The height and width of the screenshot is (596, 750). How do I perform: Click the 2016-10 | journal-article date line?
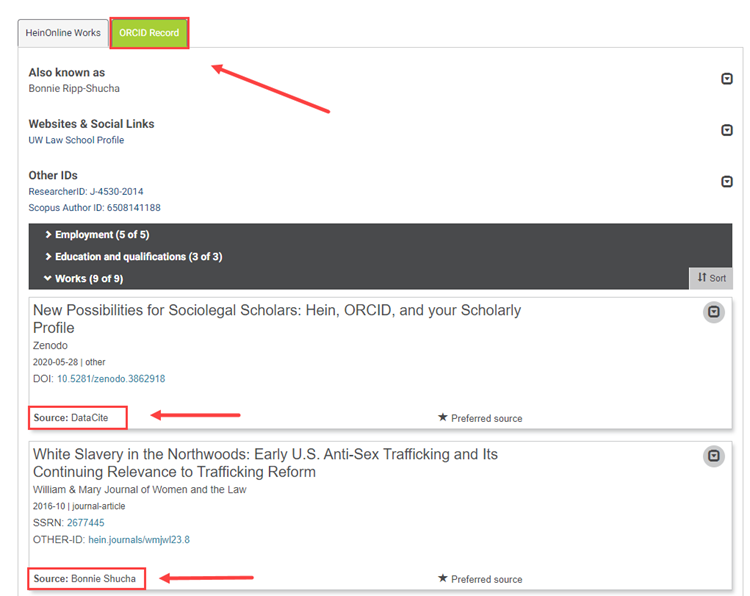(79, 506)
